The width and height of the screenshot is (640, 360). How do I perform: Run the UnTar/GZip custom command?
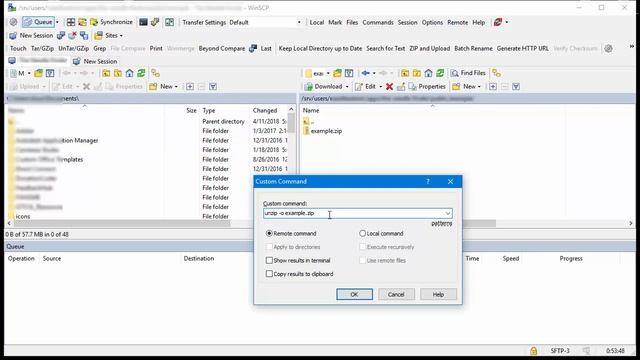[x=73, y=48]
